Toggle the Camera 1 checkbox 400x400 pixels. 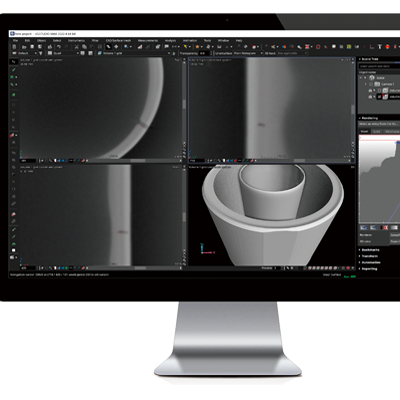pyautogui.click(x=371, y=84)
